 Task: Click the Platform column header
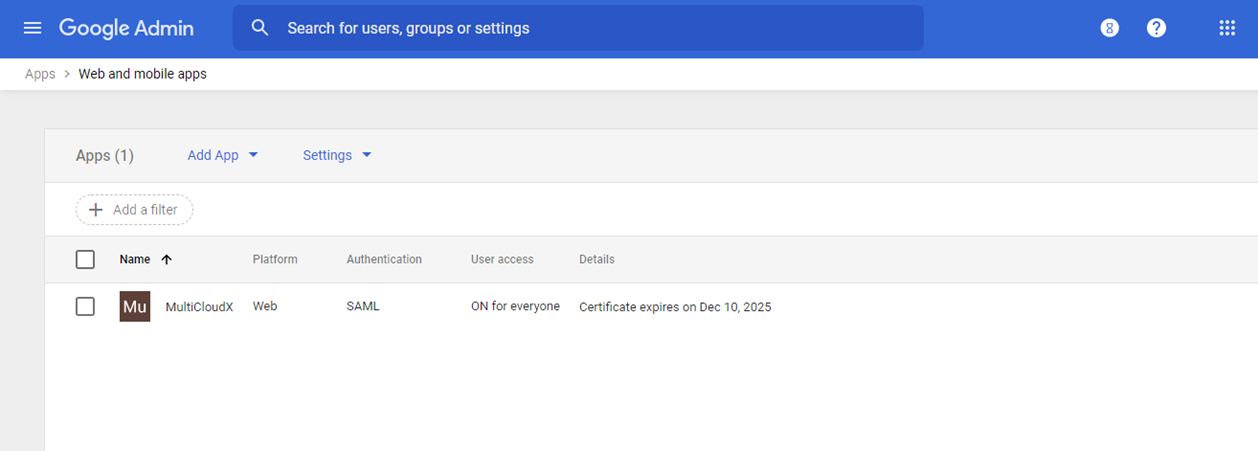(x=275, y=260)
